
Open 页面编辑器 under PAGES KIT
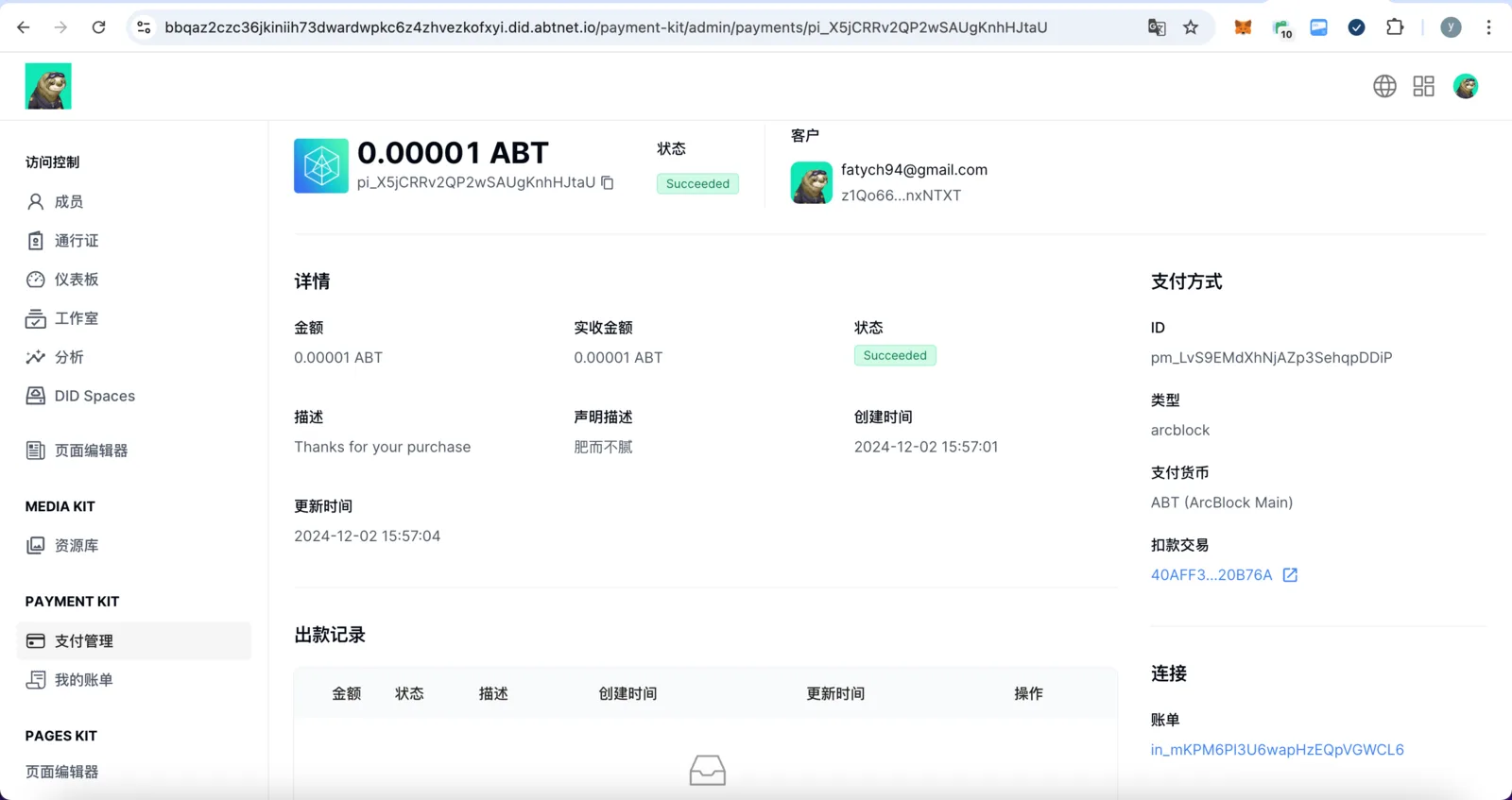[x=62, y=772]
